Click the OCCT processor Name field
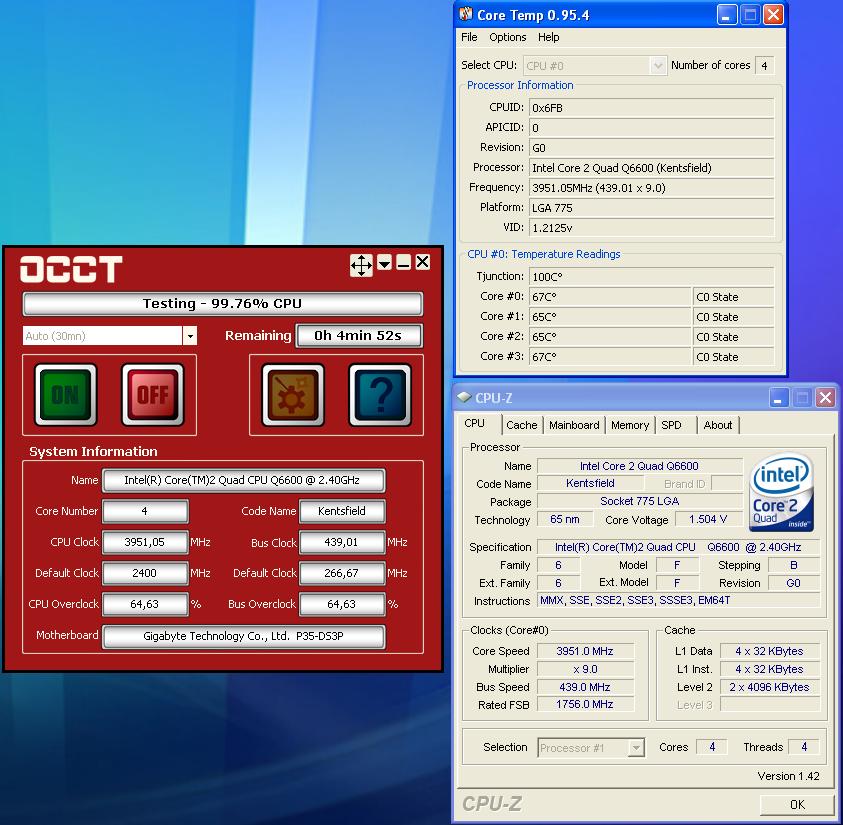Viewport: 843px width, 825px height. (244, 480)
